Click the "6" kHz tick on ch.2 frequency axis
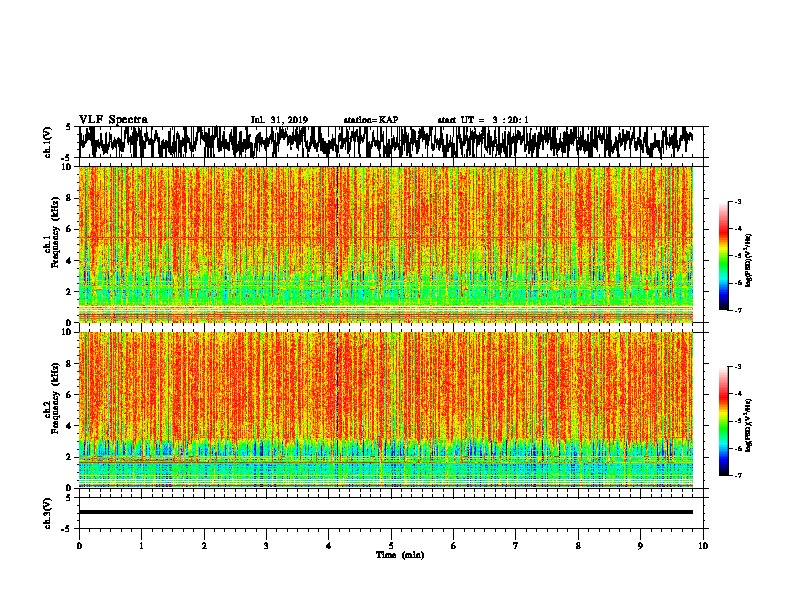Screen dimensions: 792x612 tap(70, 395)
